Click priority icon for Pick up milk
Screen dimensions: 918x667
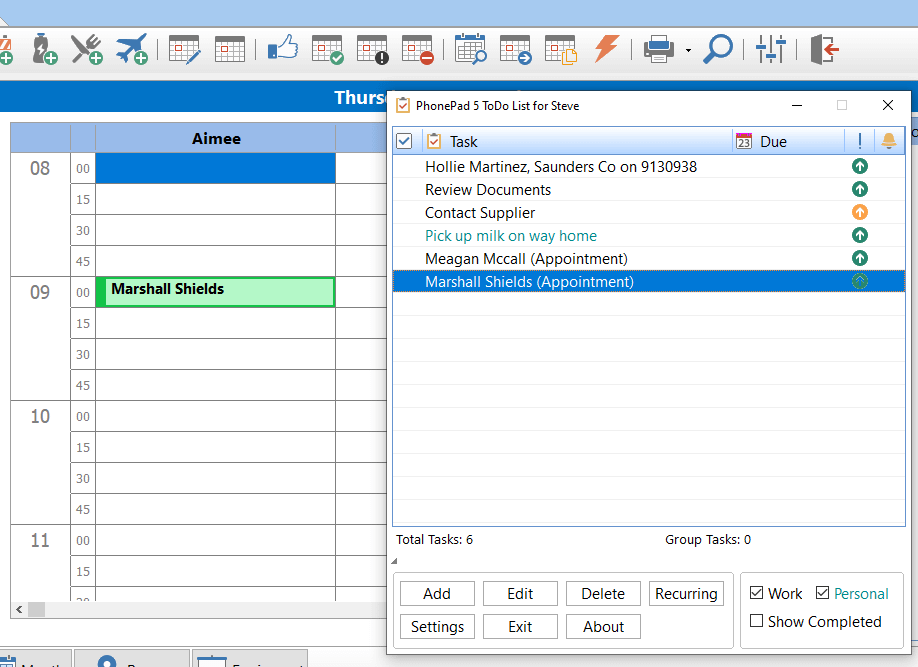[x=859, y=235]
